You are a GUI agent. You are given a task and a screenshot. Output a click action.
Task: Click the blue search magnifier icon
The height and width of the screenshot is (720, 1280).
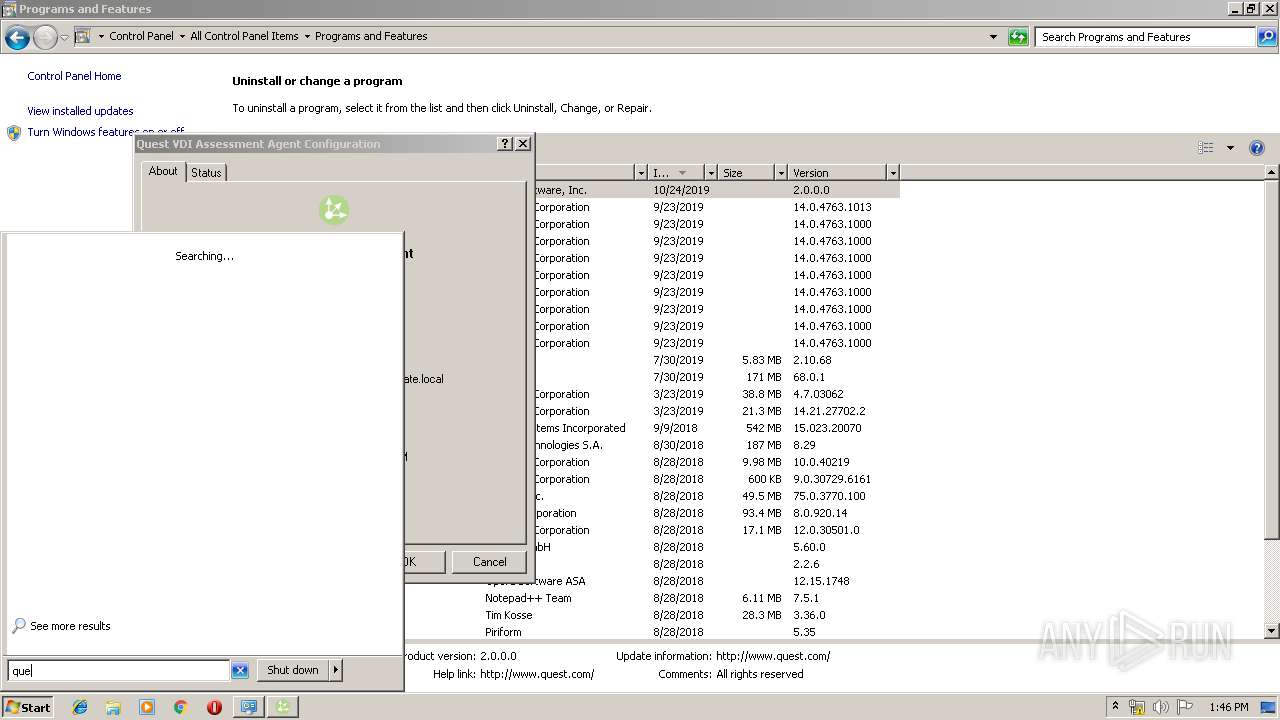pyautogui.click(x=1267, y=37)
